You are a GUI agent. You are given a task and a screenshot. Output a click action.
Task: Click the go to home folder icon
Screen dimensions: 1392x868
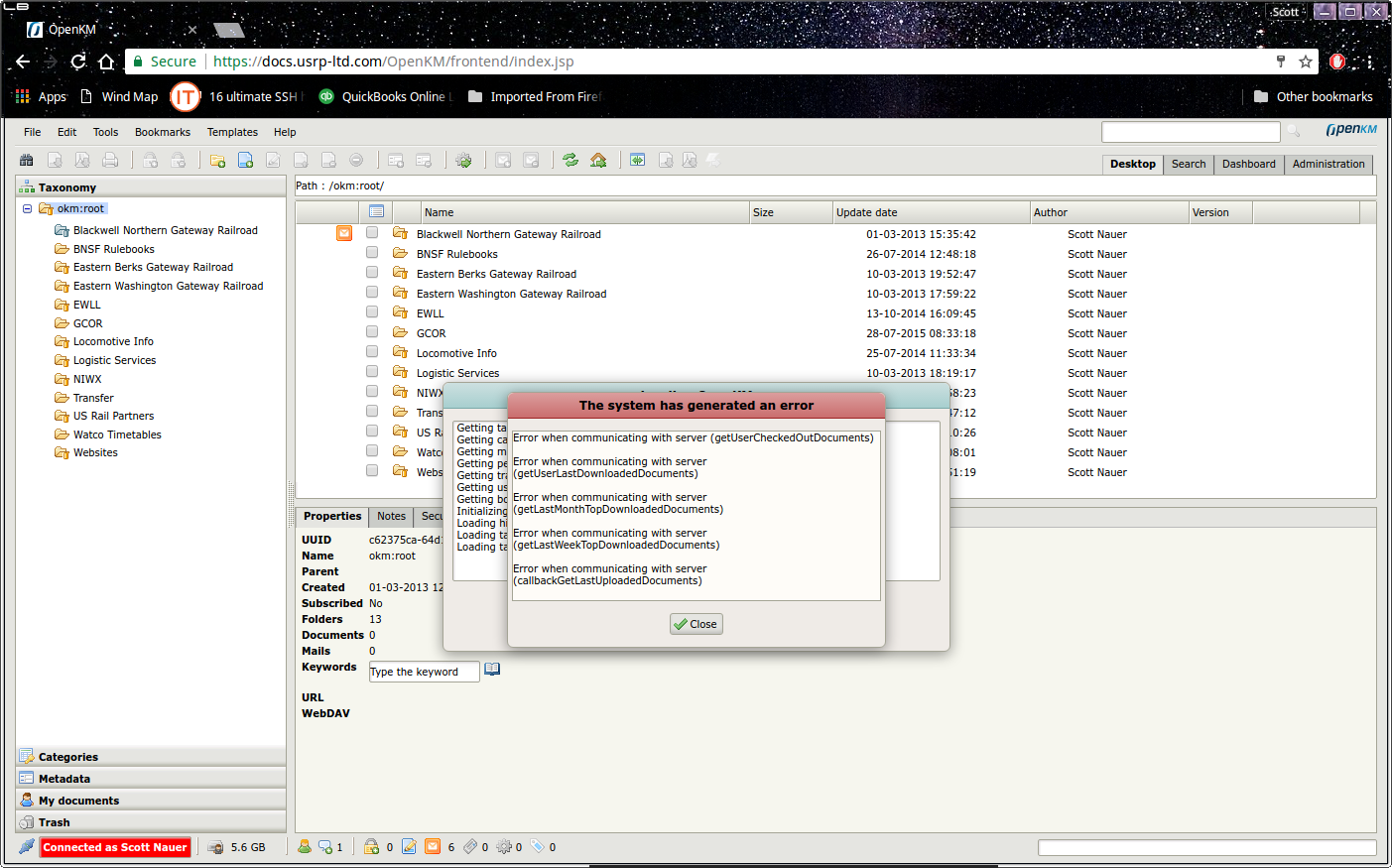[598, 161]
